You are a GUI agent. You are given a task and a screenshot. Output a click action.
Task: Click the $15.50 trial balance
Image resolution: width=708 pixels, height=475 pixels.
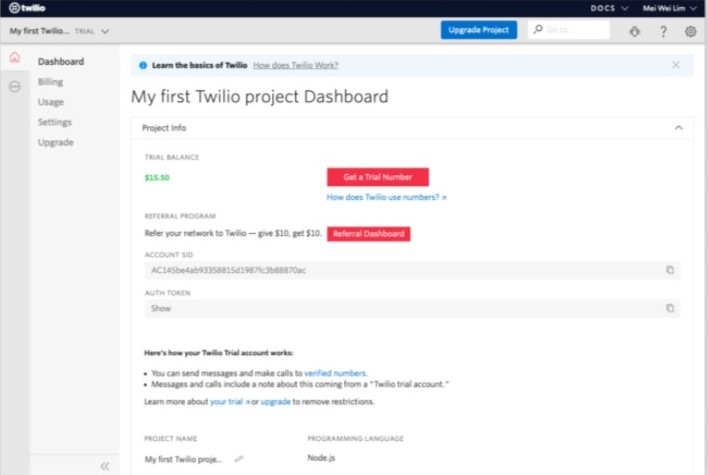pyautogui.click(x=157, y=177)
